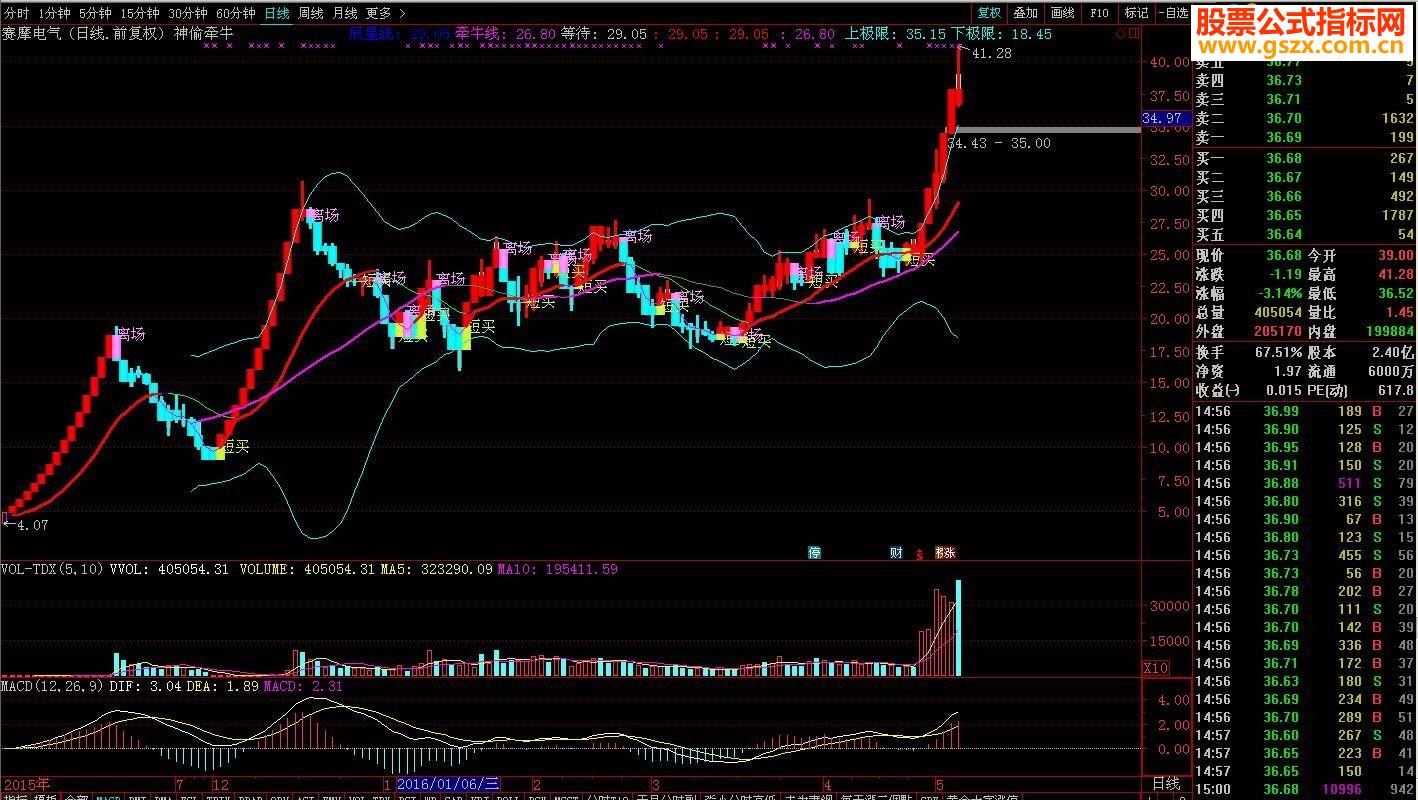Select the 1分钟 period

click(53, 13)
